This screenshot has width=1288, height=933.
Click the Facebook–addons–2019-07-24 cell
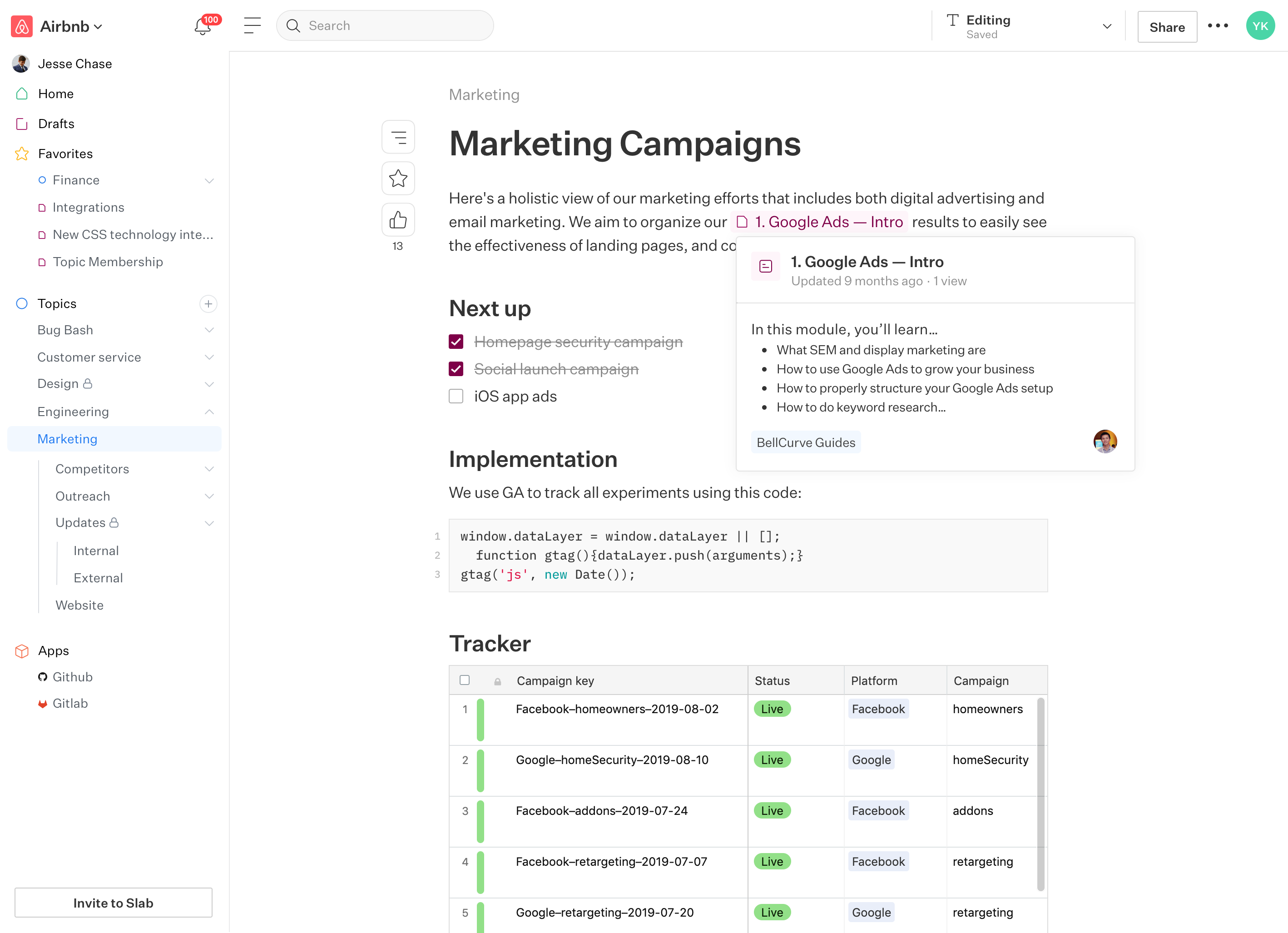pos(601,811)
